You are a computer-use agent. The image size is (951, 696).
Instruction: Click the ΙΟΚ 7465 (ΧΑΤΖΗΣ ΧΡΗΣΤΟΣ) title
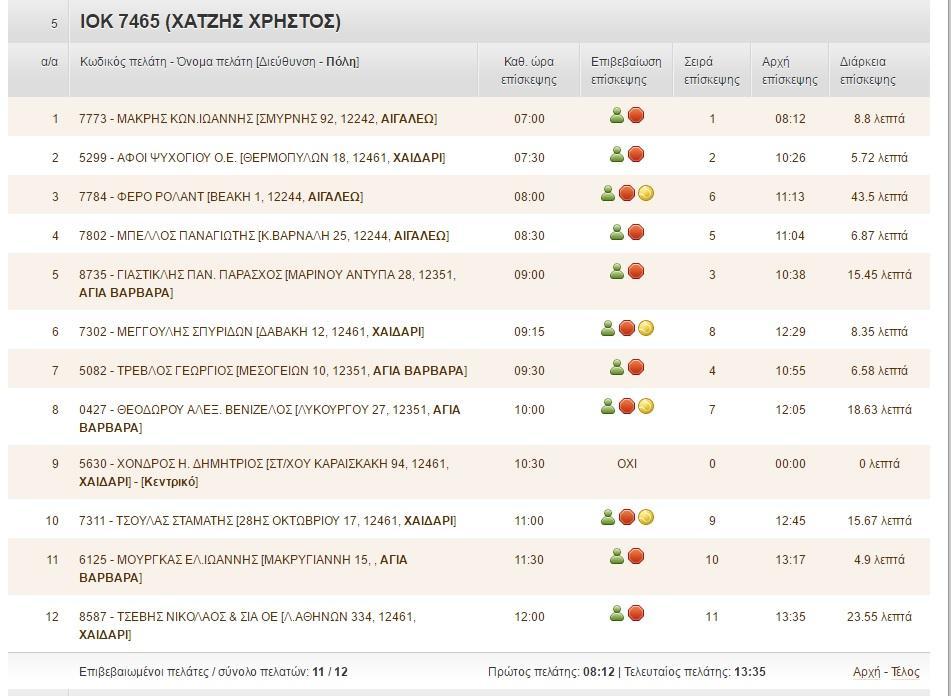tap(210, 22)
